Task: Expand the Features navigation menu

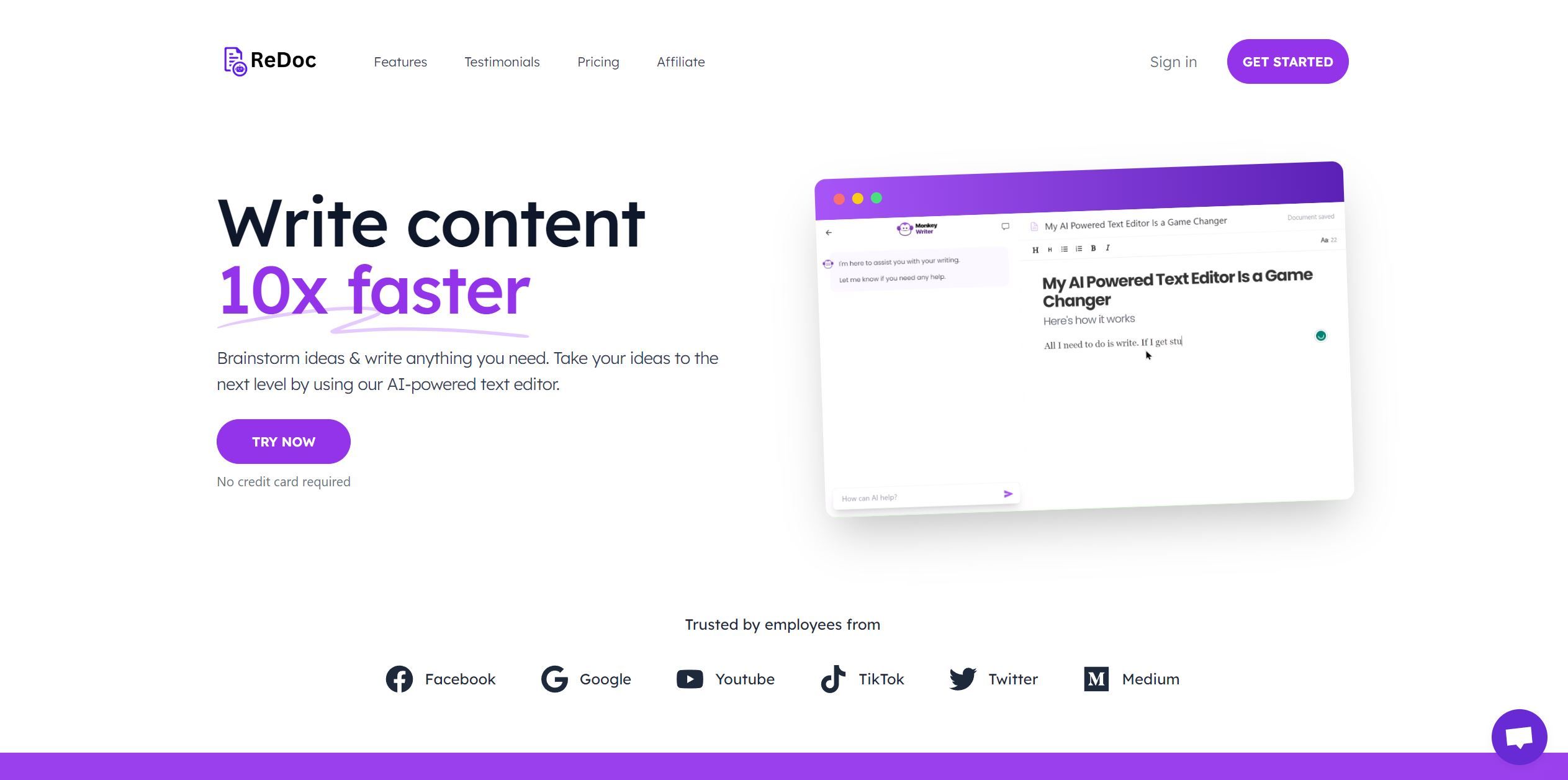Action: coord(400,61)
